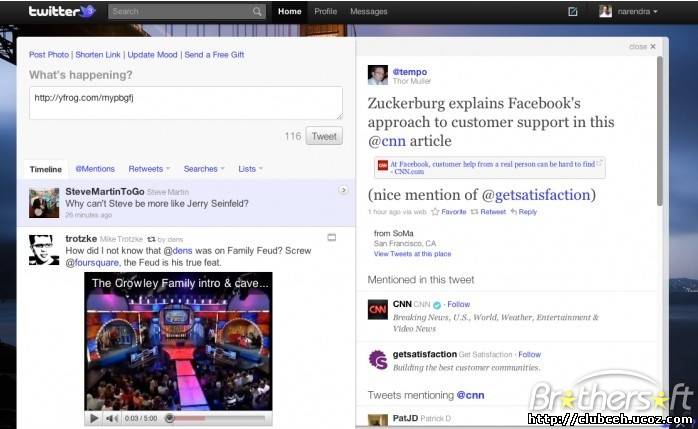Click the @foursquare mention
Image resolution: width=698 pixels, height=429 pixels.
click(x=92, y=263)
